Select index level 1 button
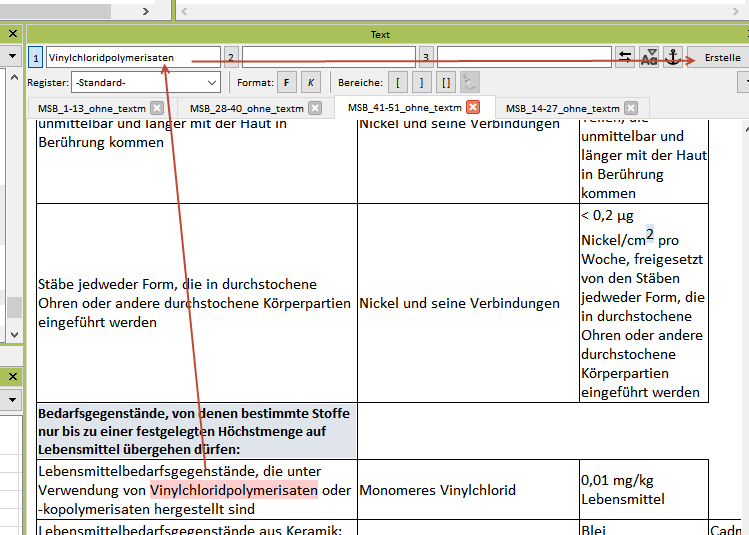Screen dimensions: 749x535 [35, 58]
